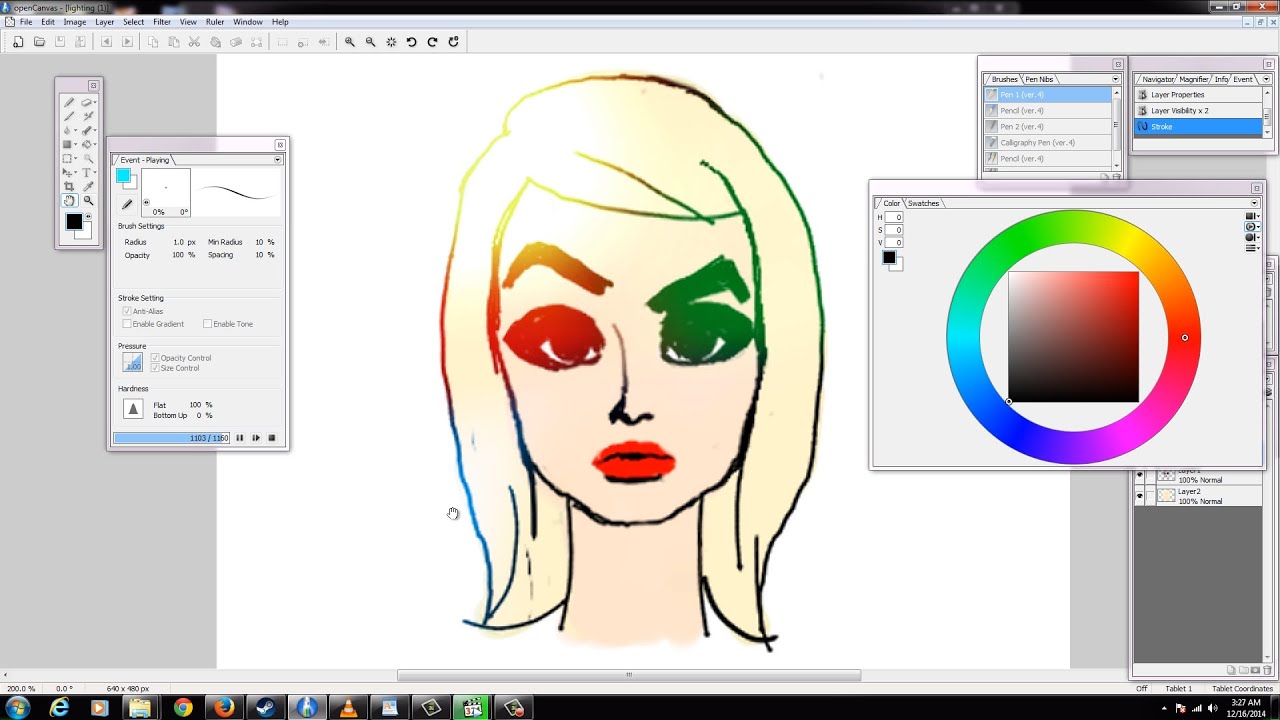Image resolution: width=1280 pixels, height=720 pixels.
Task: Click the H value input field
Action: 894,217
